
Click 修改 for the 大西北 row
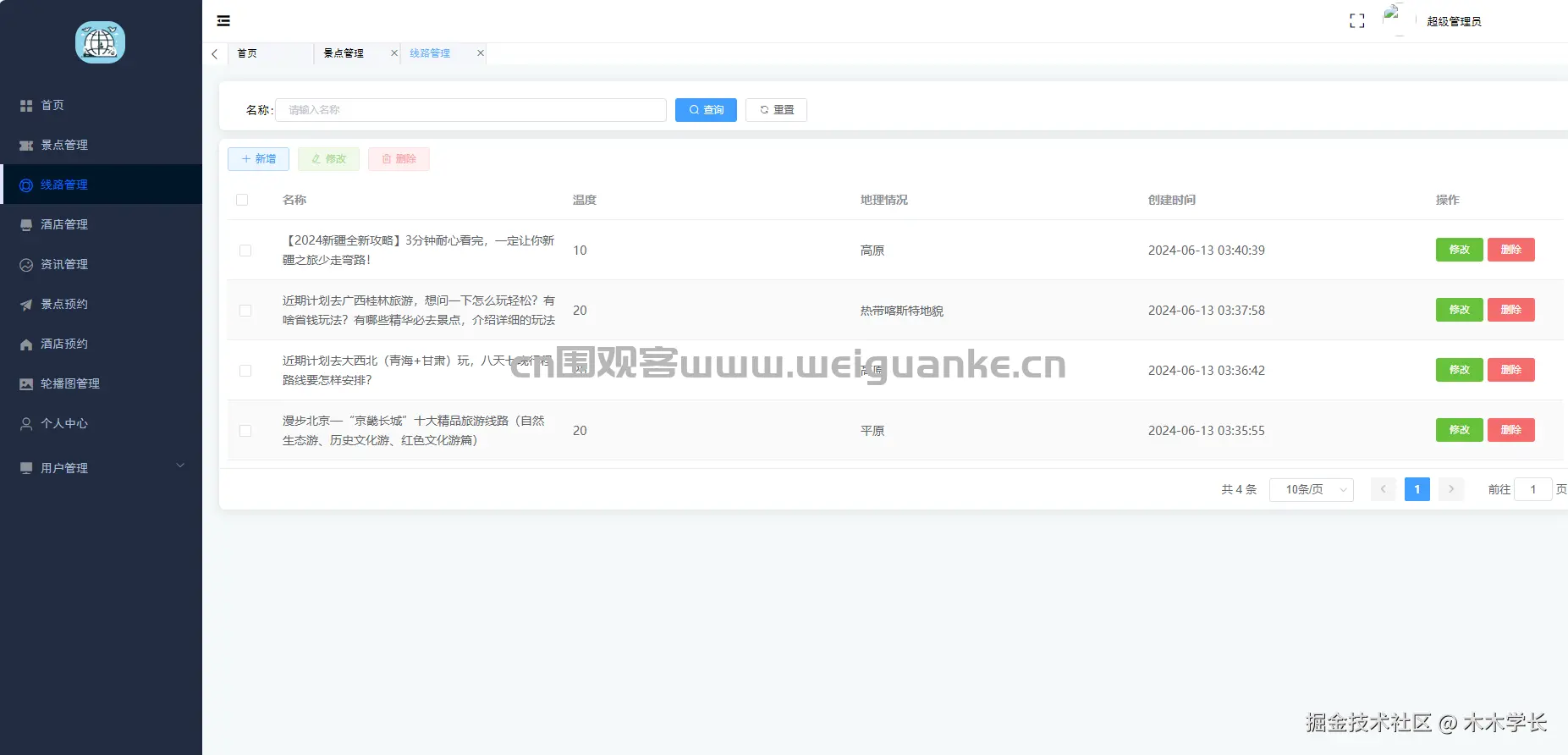(1460, 370)
